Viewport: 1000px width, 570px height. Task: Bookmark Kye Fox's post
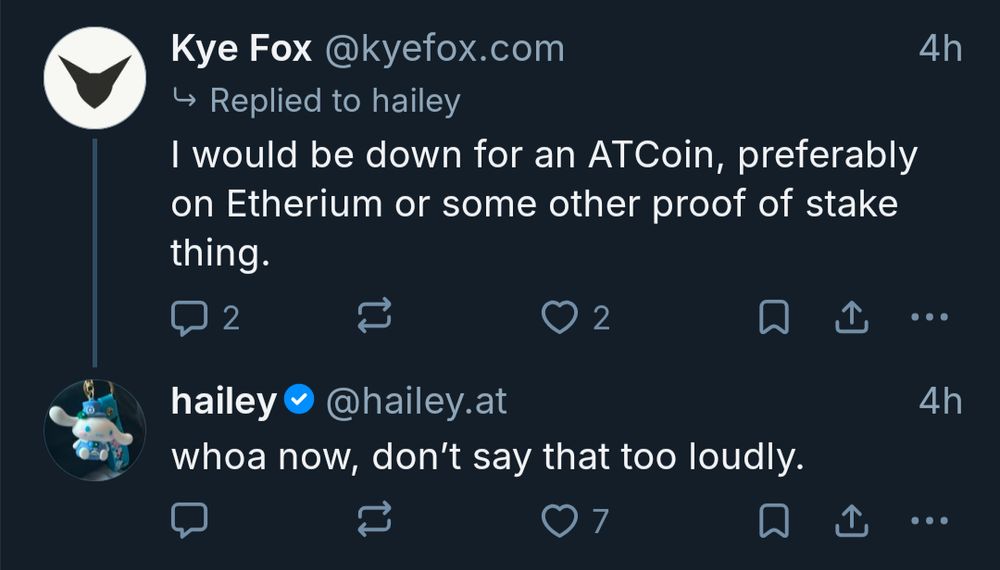(774, 318)
